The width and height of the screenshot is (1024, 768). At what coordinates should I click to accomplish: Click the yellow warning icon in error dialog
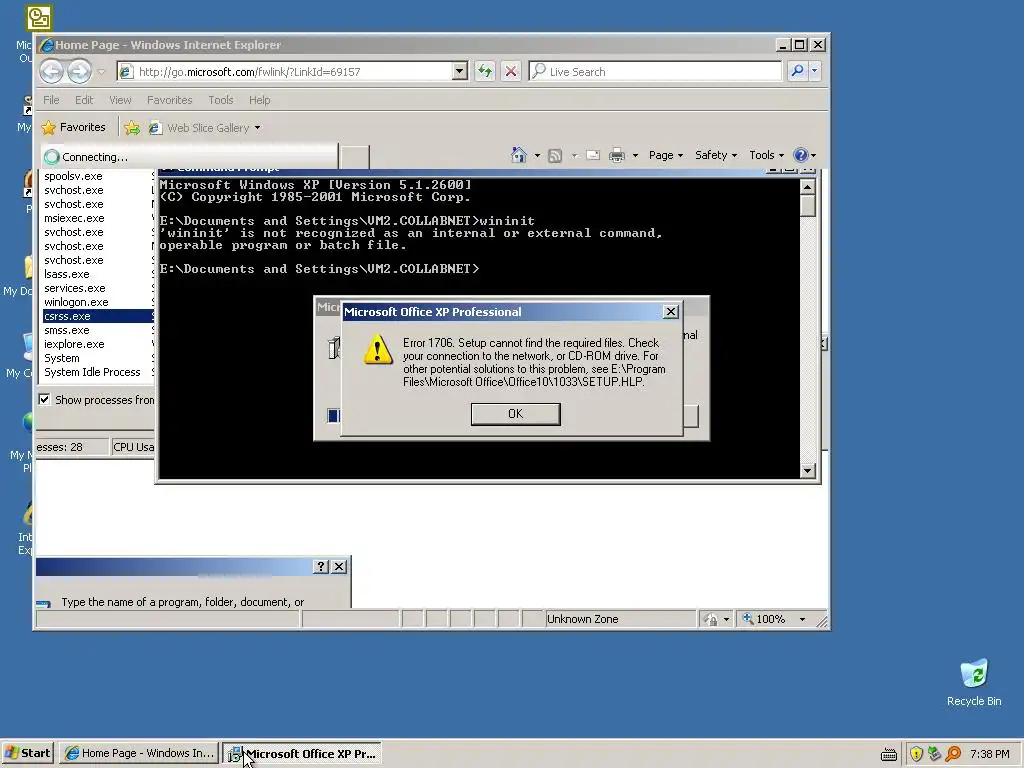tap(378, 349)
